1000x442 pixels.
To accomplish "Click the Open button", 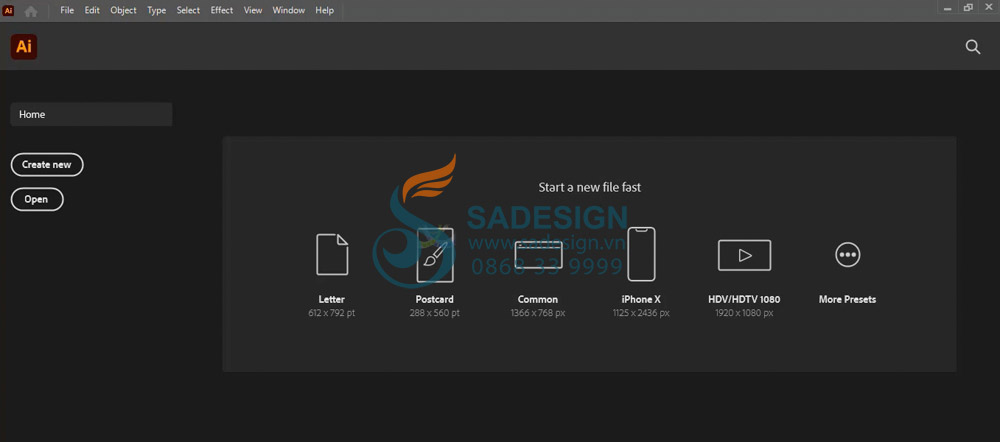I will [37, 200].
